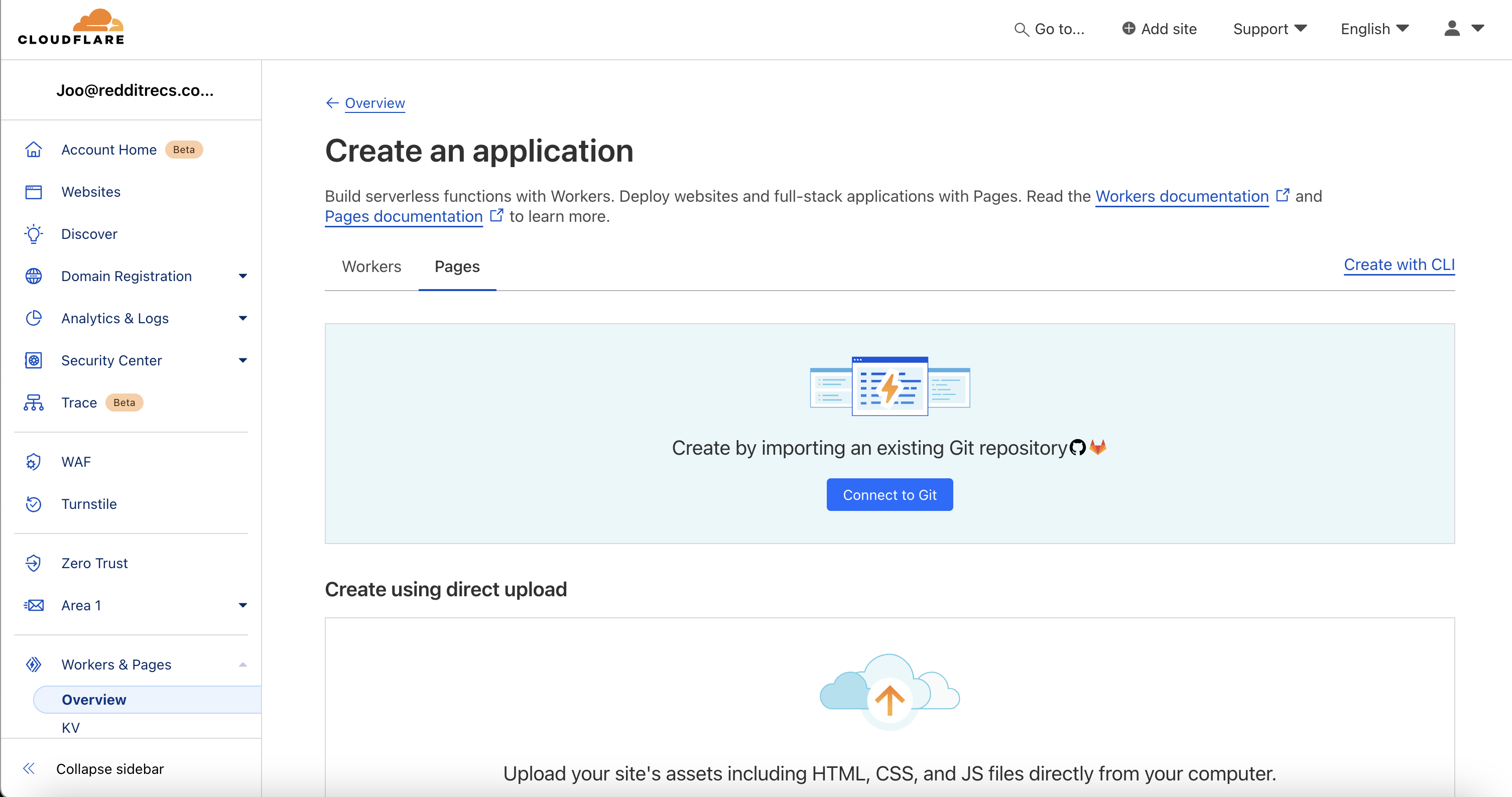
Task: Open Discover in the sidebar
Action: click(89, 234)
